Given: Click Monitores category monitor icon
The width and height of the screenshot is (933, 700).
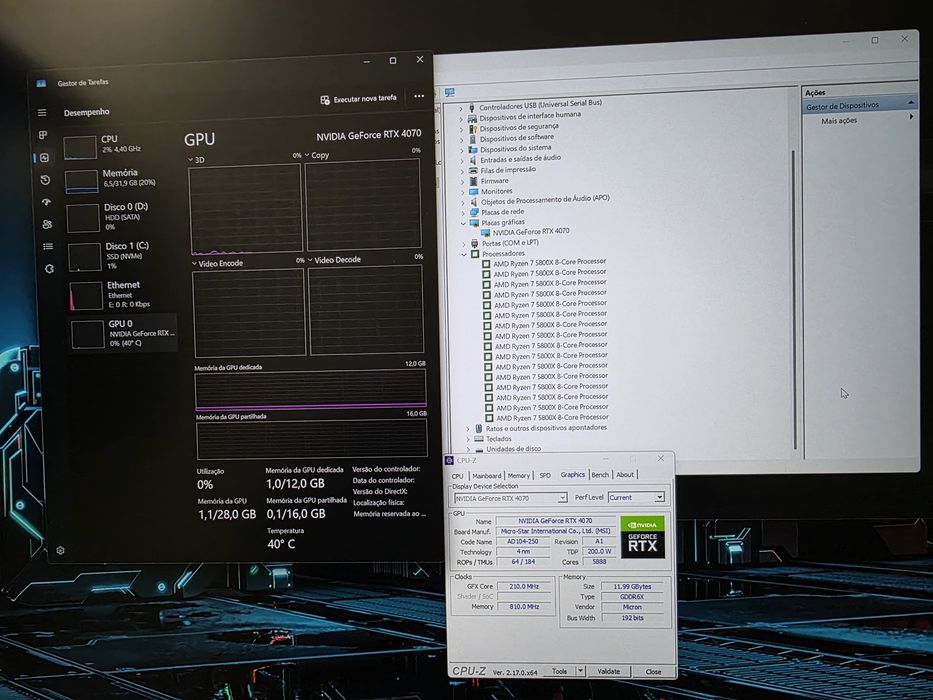Looking at the screenshot, I should pos(474,192).
